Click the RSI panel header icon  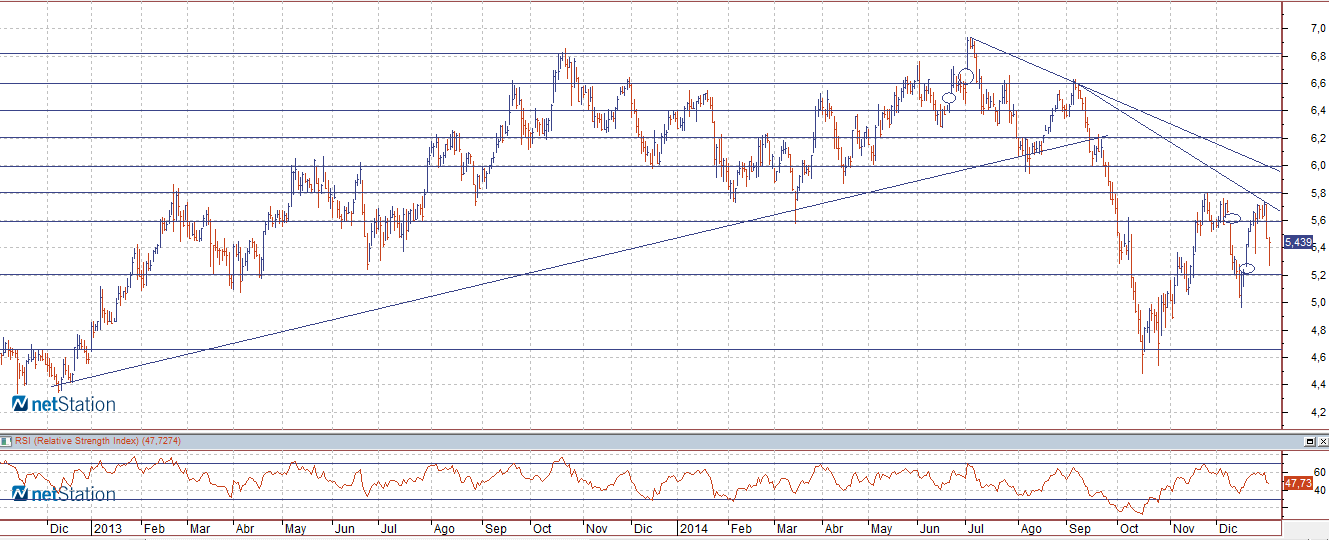(x=5, y=441)
